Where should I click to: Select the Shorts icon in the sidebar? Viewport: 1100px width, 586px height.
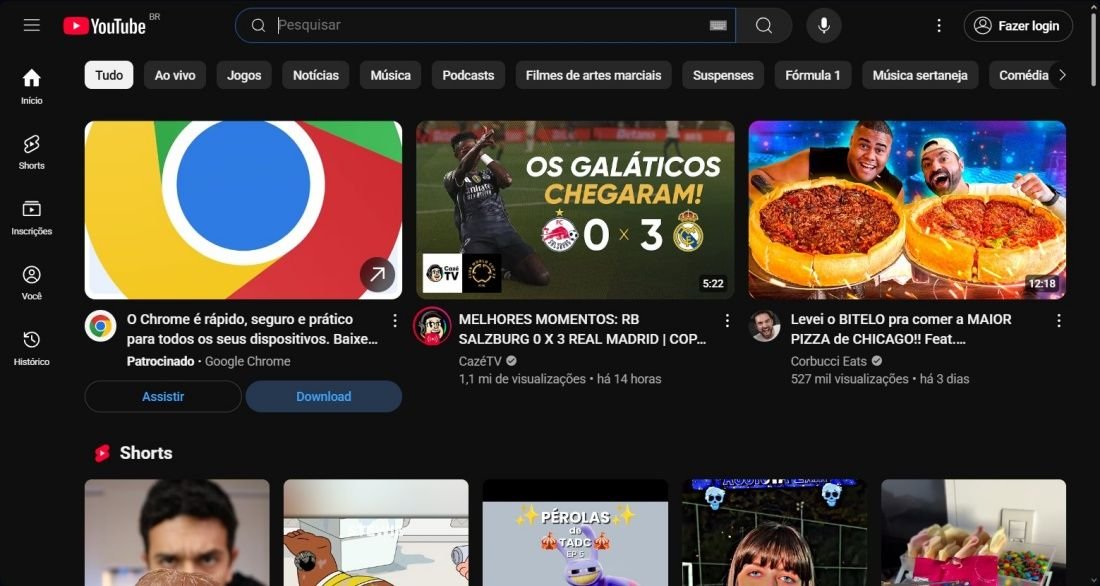[x=31, y=144]
